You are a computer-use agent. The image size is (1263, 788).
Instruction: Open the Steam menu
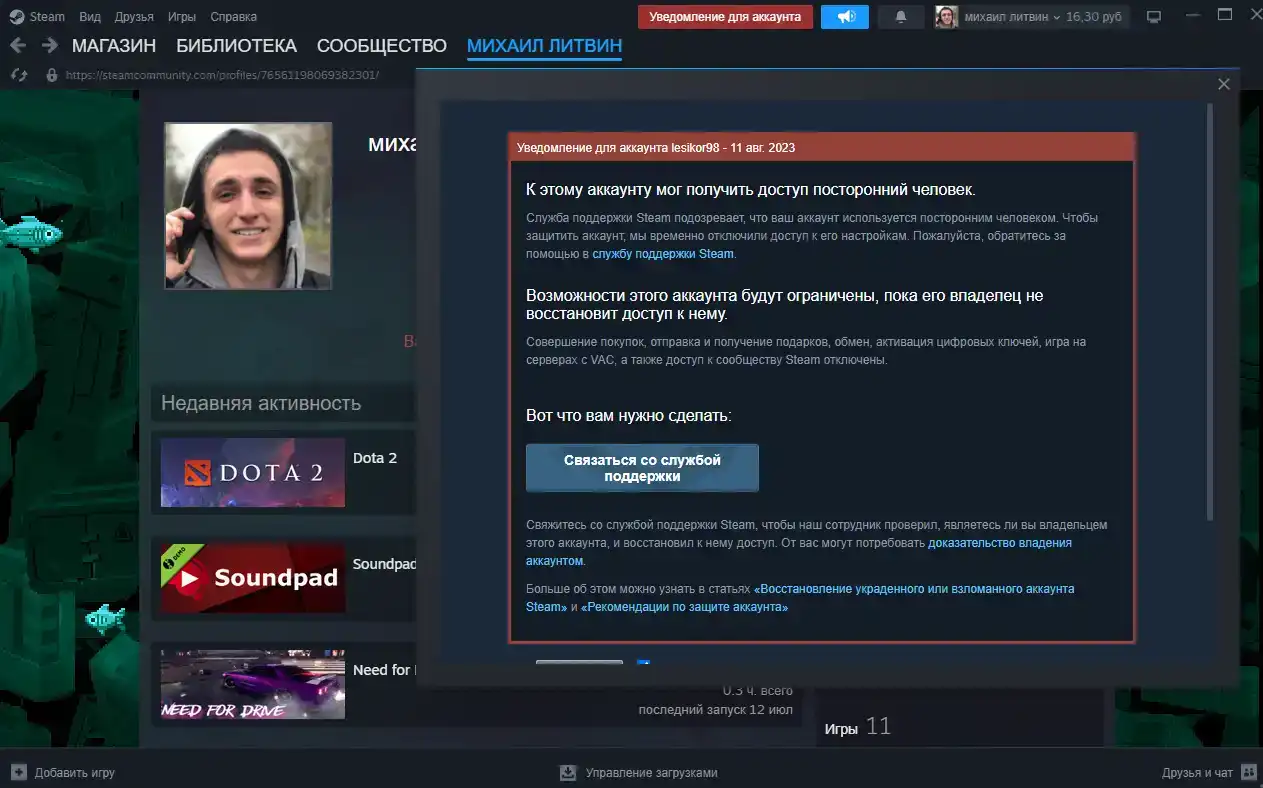pos(47,17)
